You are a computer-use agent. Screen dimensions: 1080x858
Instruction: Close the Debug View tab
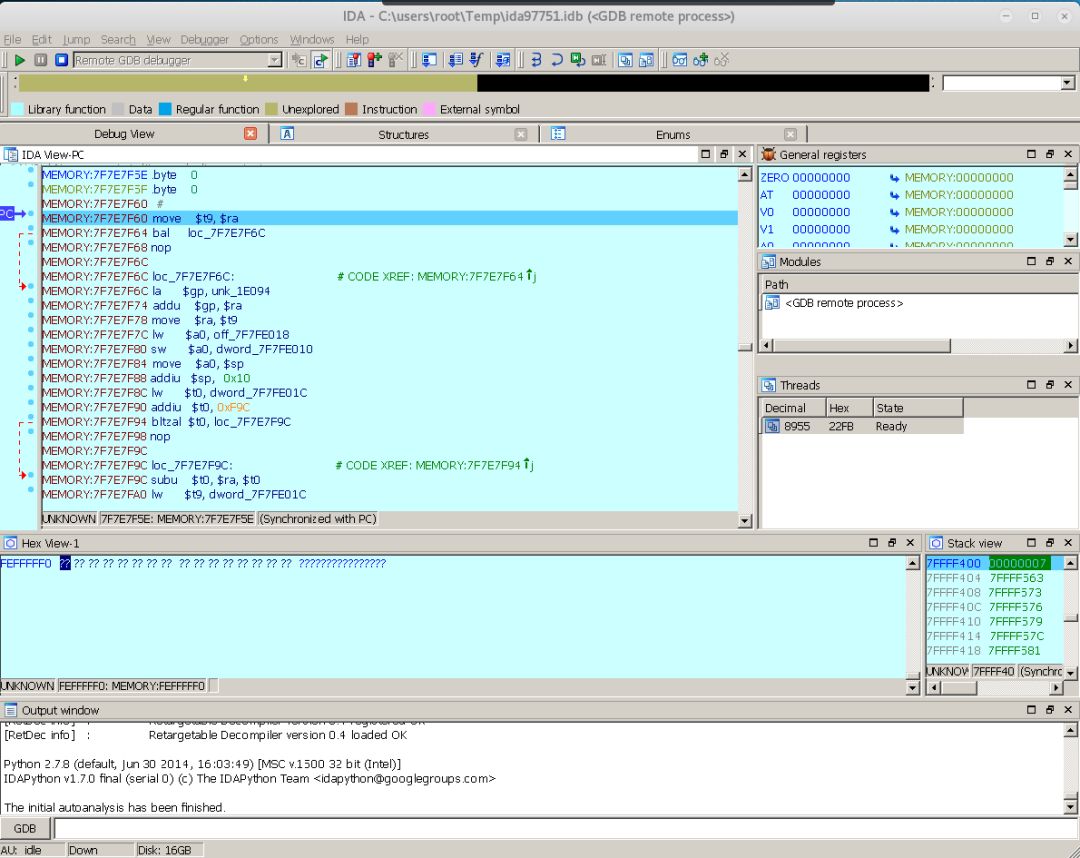pyautogui.click(x=251, y=134)
